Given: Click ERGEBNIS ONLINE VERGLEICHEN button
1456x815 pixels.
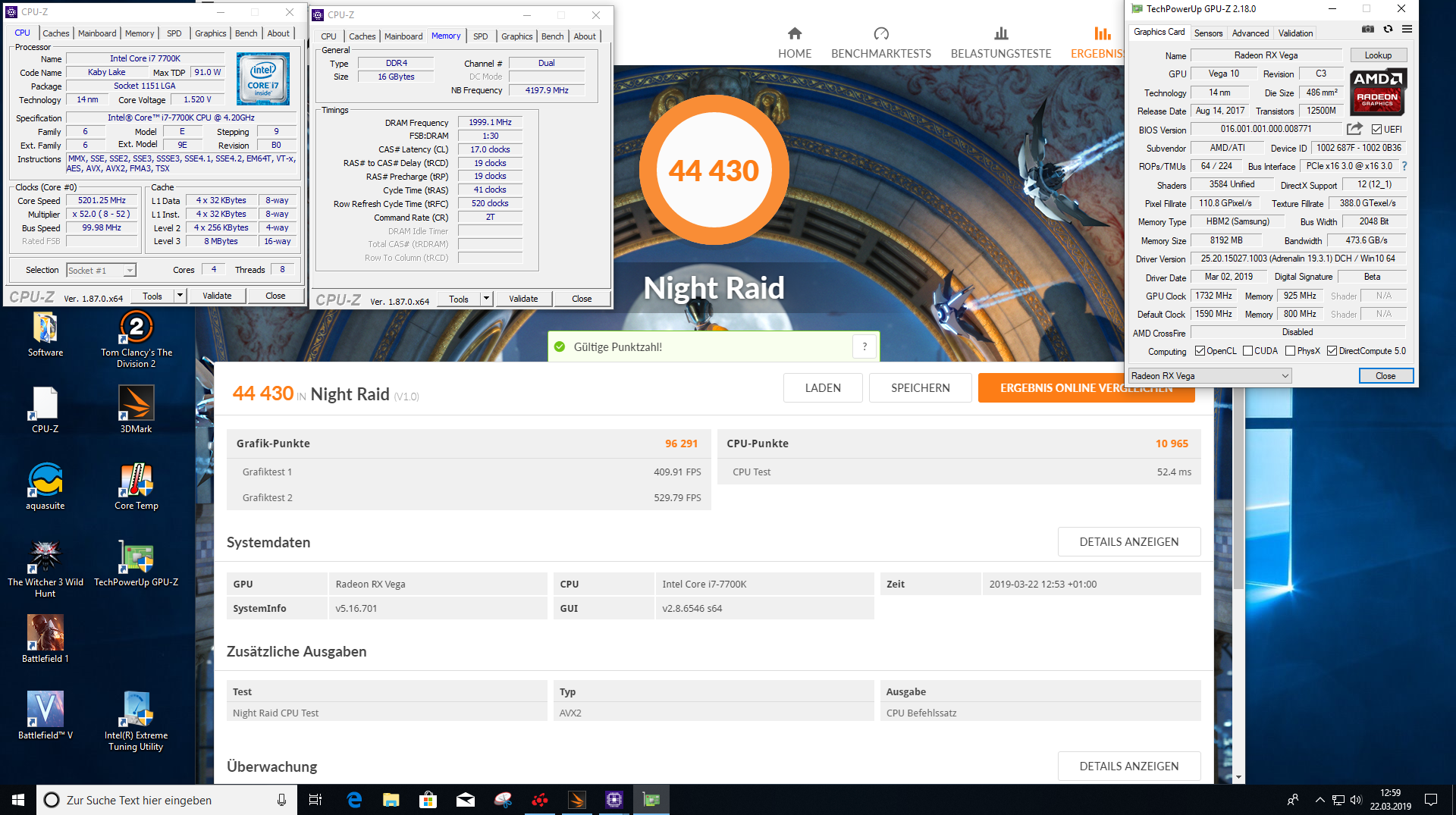Looking at the screenshot, I should [x=1086, y=387].
